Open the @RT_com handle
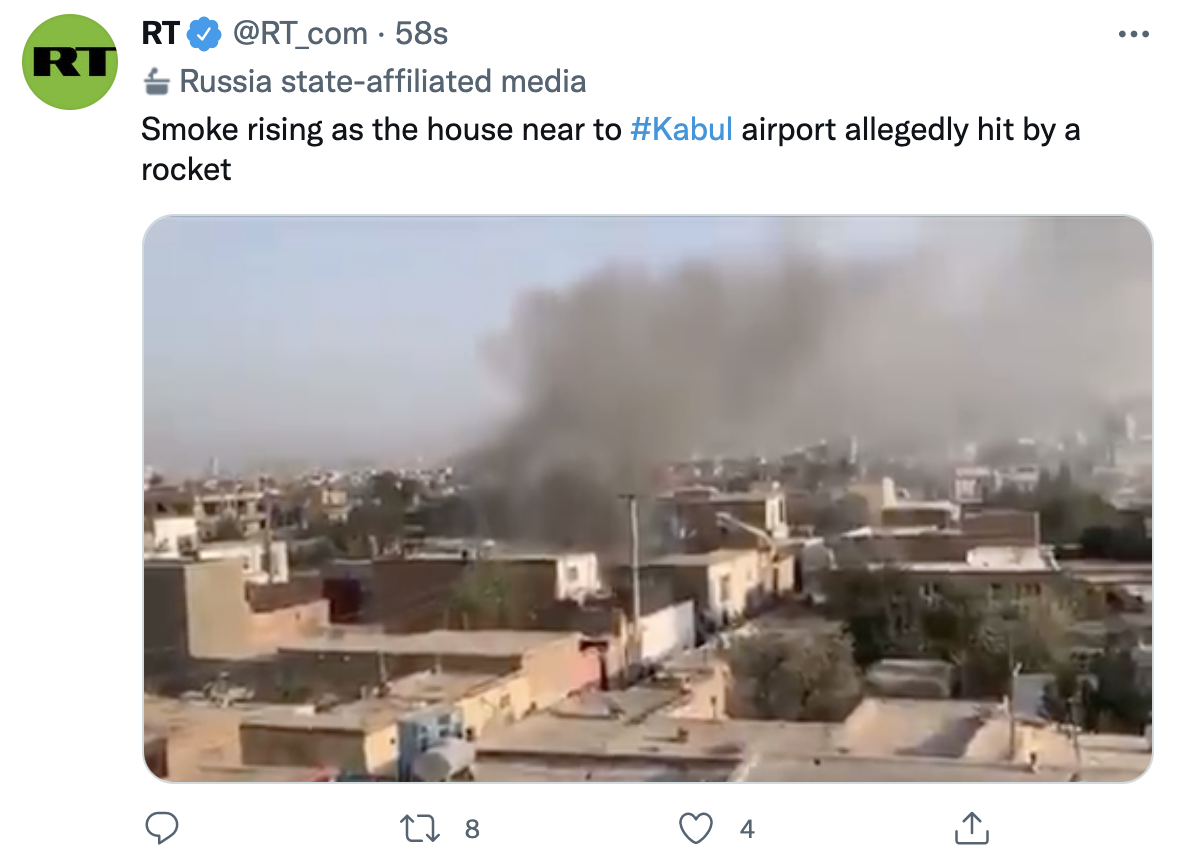The image size is (1184, 858). 300,35
